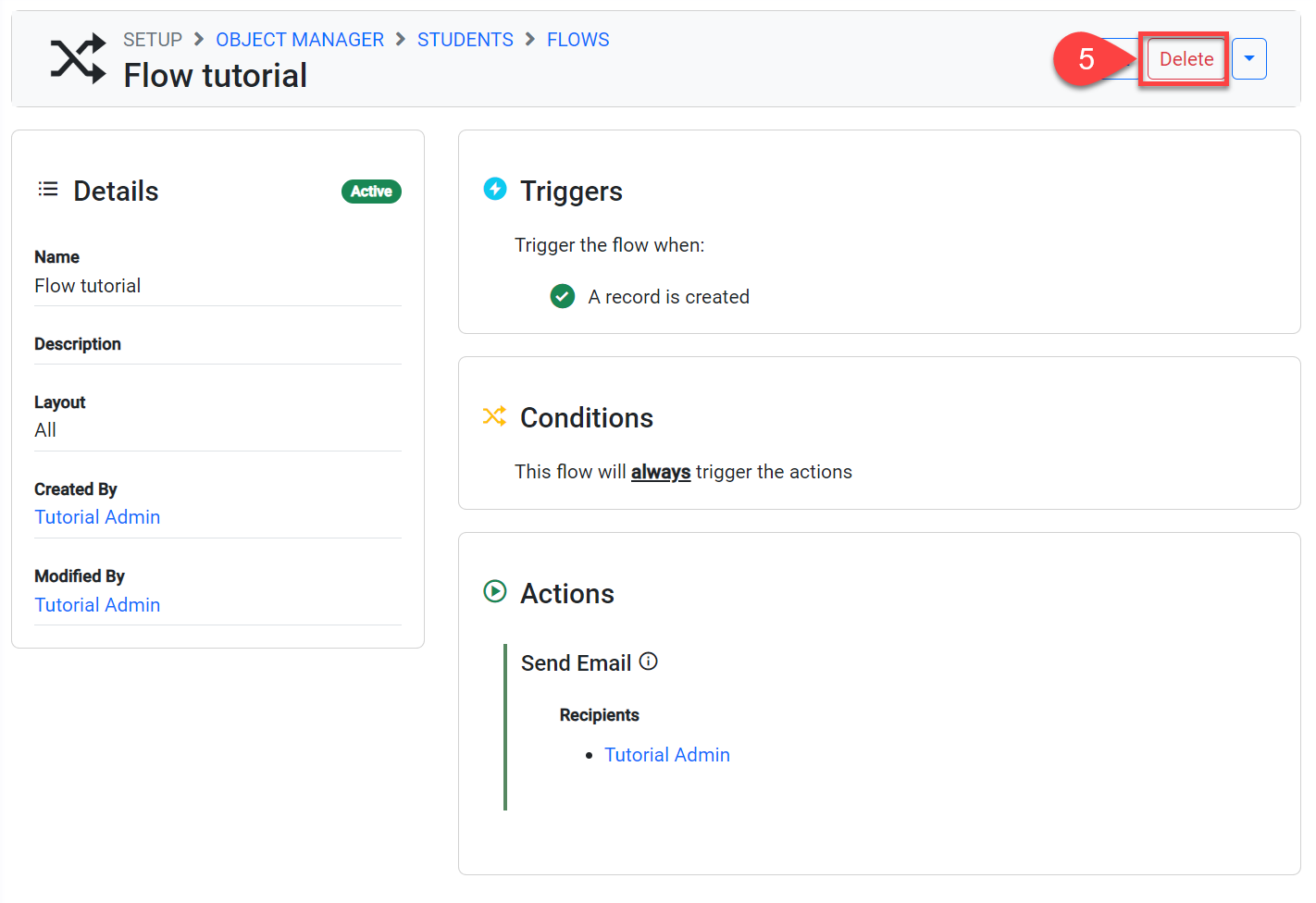Click the shuffle flow icon beside the title
This screenshot has width=1316, height=903.
click(78, 59)
